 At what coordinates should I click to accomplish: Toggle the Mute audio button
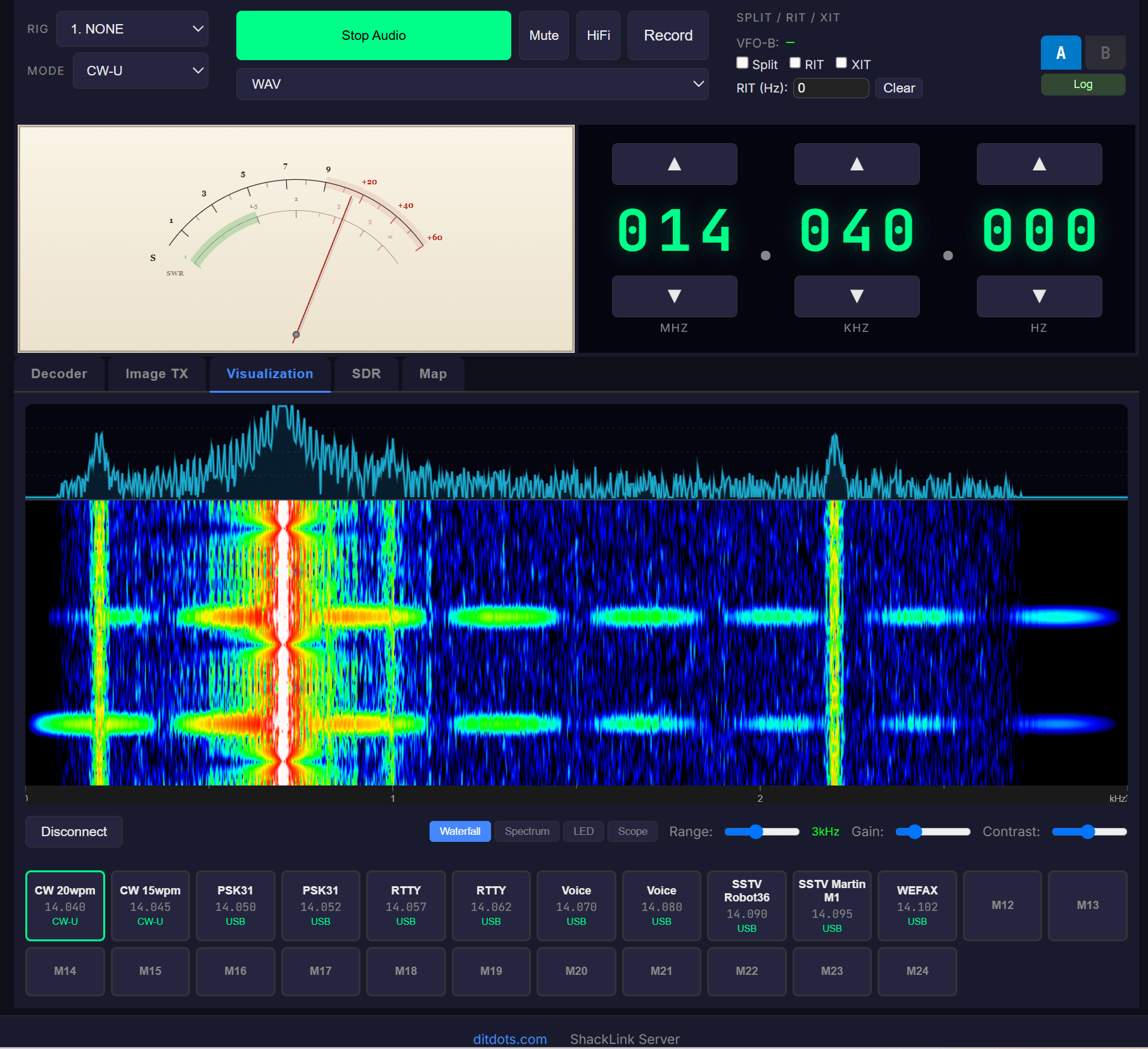pyautogui.click(x=544, y=35)
